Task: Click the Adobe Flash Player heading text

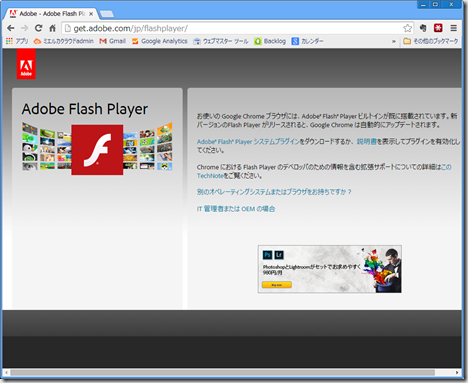Action: point(85,109)
